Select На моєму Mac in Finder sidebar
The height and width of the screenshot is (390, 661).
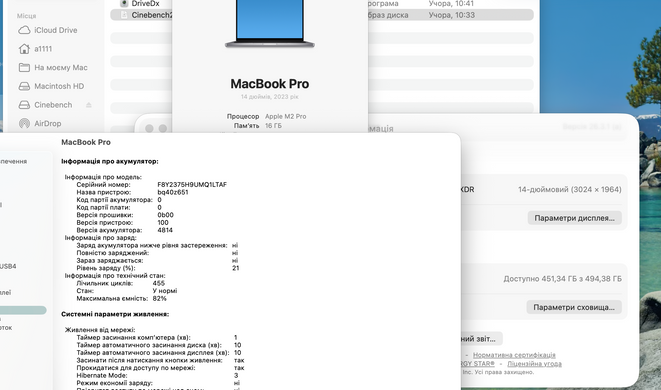point(53,67)
